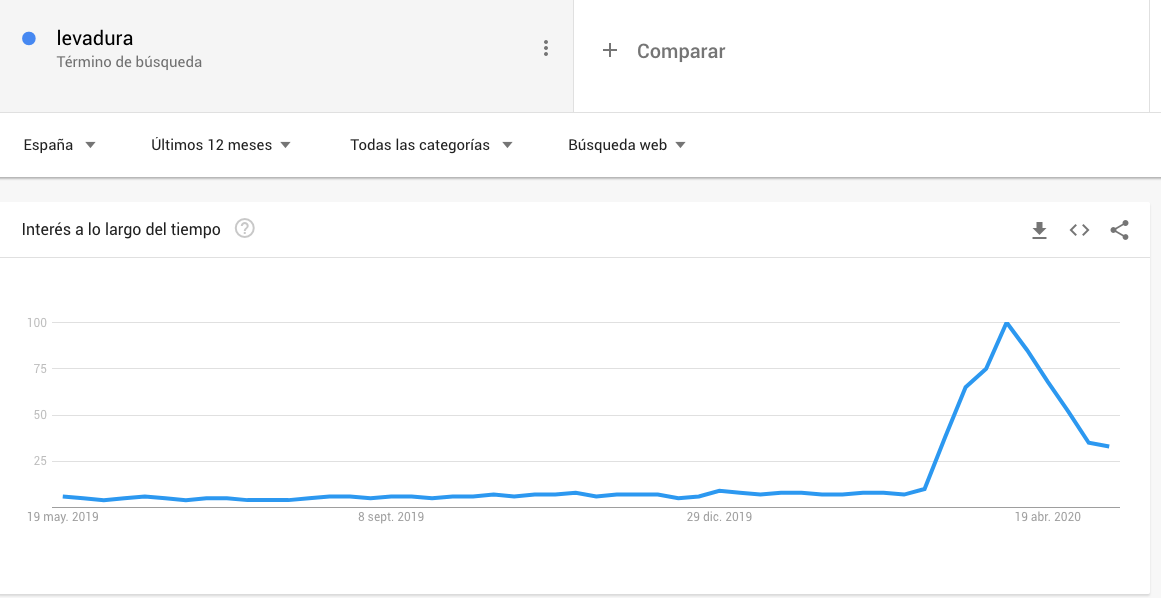
Task: Edit the levadura search term
Action: (x=95, y=39)
